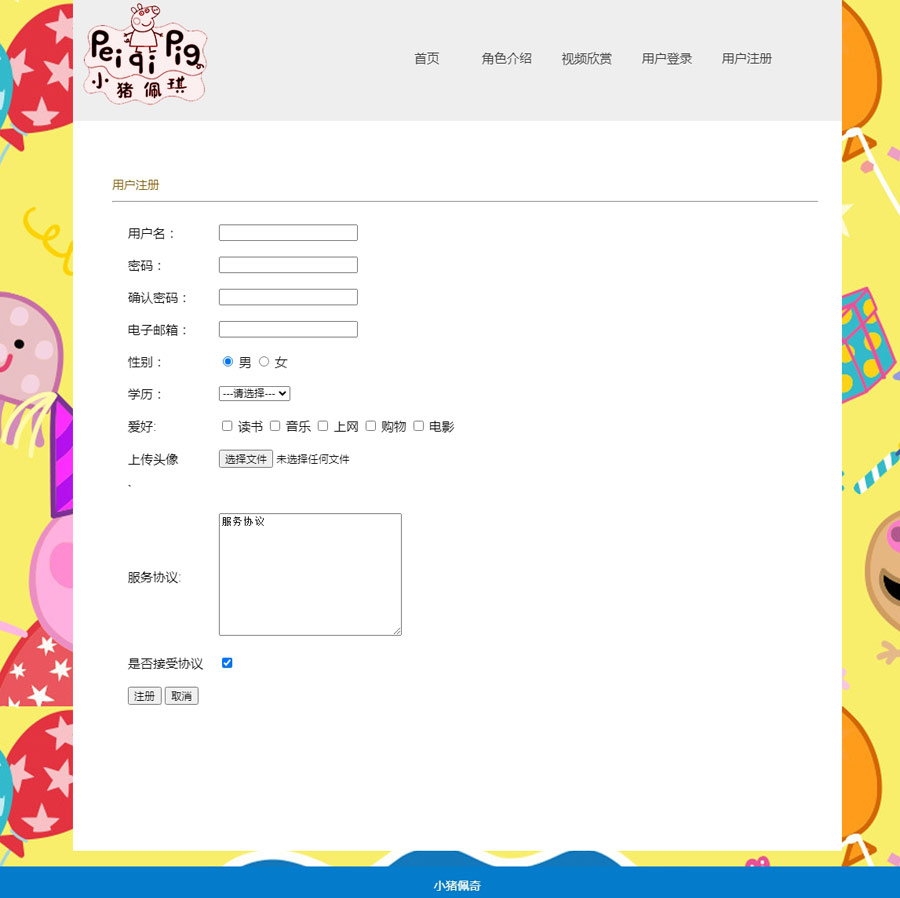Viewport: 900px width, 898px height.
Task: Select the 女 radio button
Action: (x=264, y=361)
